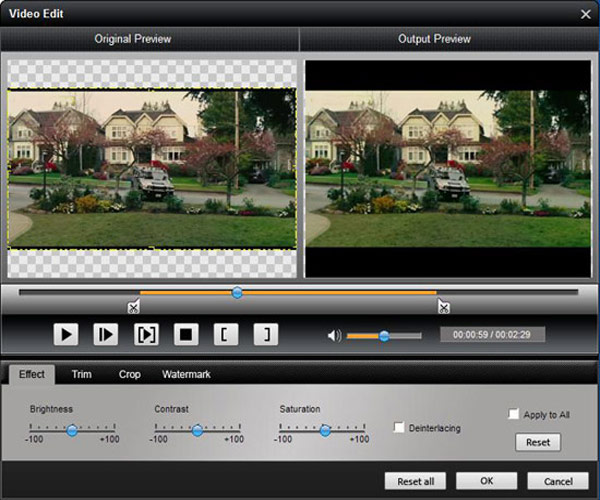Switch to the Trim tab
The width and height of the screenshot is (600, 500).
(x=81, y=374)
